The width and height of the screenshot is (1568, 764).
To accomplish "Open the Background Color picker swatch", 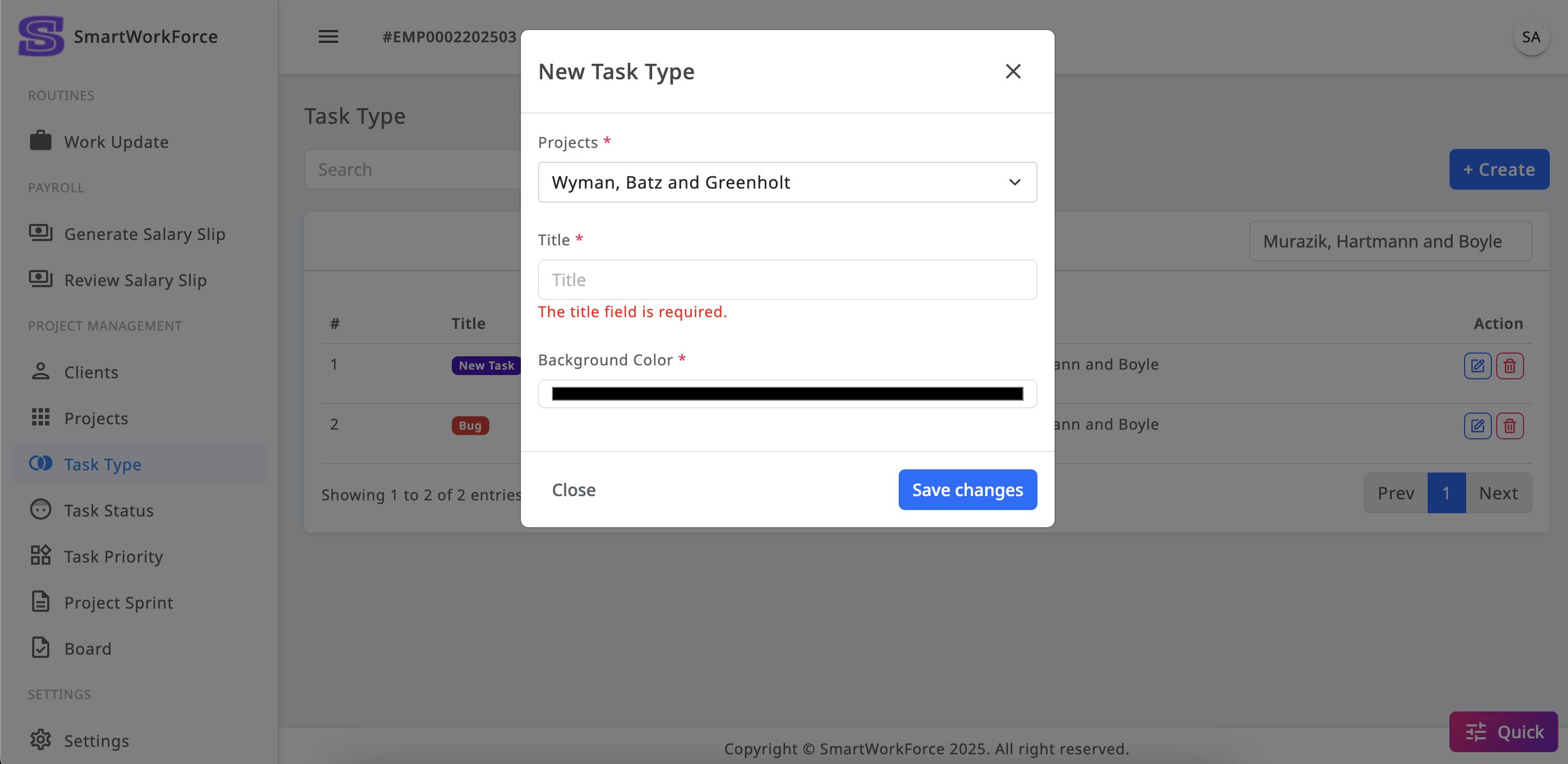I will click(x=787, y=394).
